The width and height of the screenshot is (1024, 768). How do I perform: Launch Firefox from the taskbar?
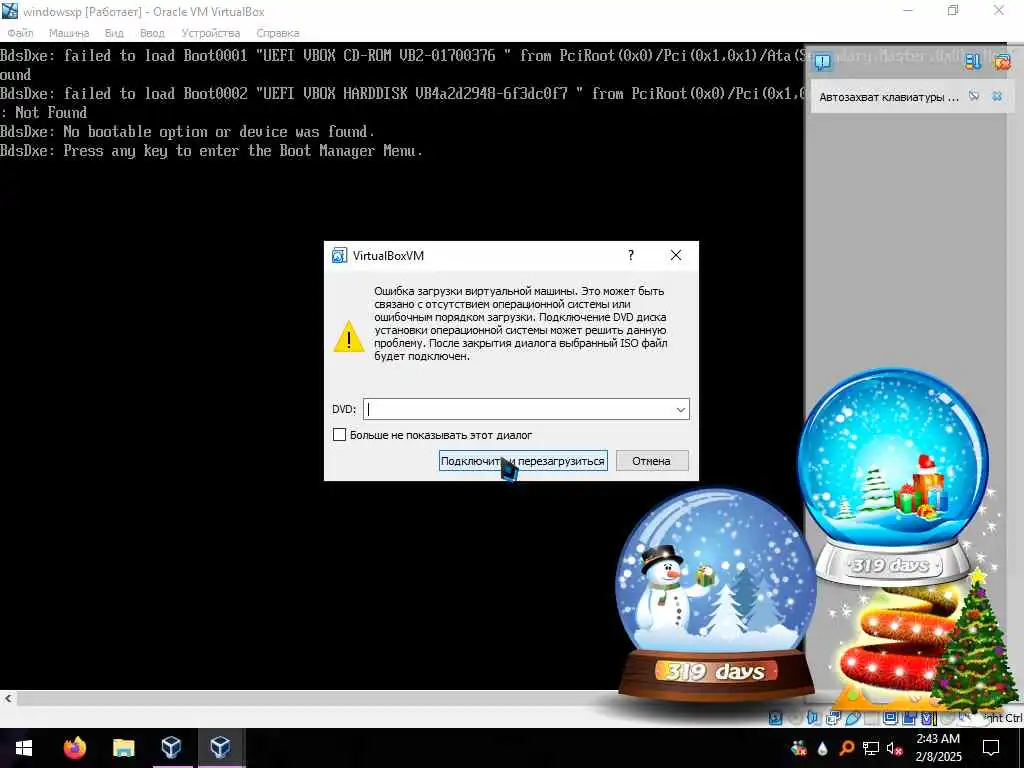[74, 748]
